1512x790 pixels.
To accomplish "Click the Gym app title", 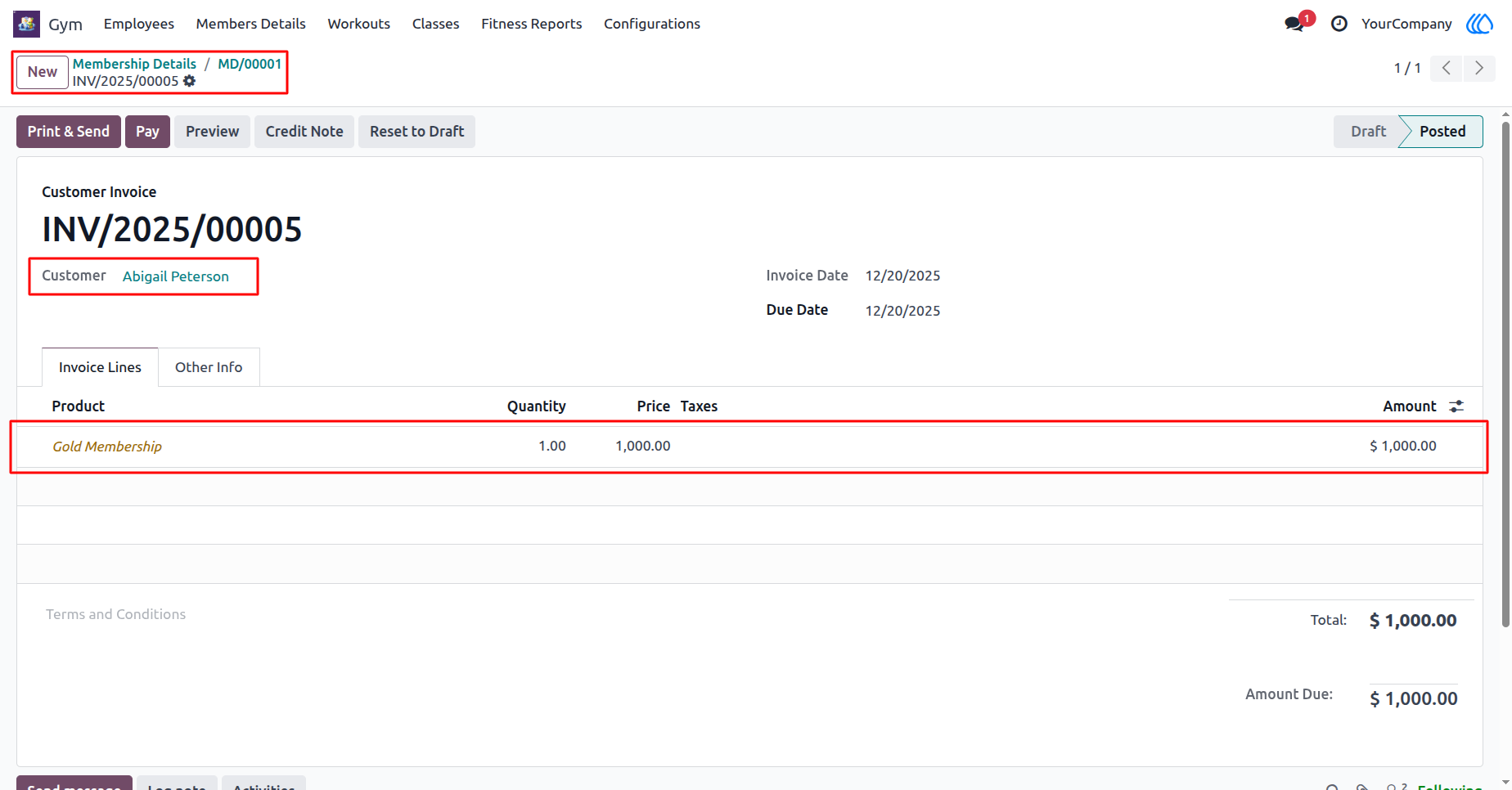I will [x=65, y=24].
